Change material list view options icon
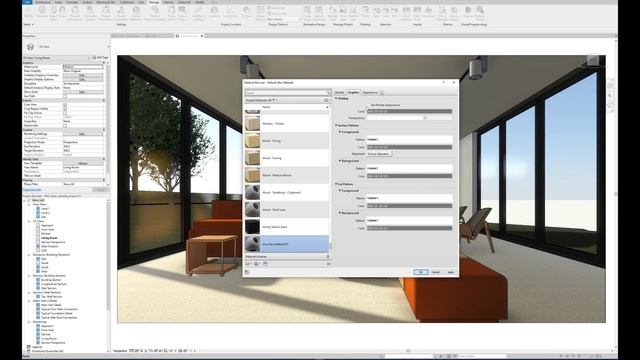This screenshot has height=360, width=640. pyautogui.click(x=326, y=100)
